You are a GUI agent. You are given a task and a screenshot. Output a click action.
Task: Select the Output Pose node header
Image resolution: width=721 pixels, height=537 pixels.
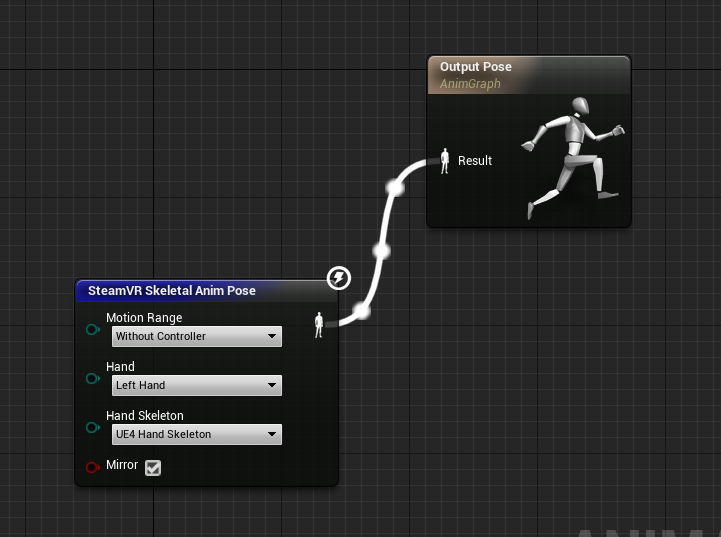tap(529, 75)
